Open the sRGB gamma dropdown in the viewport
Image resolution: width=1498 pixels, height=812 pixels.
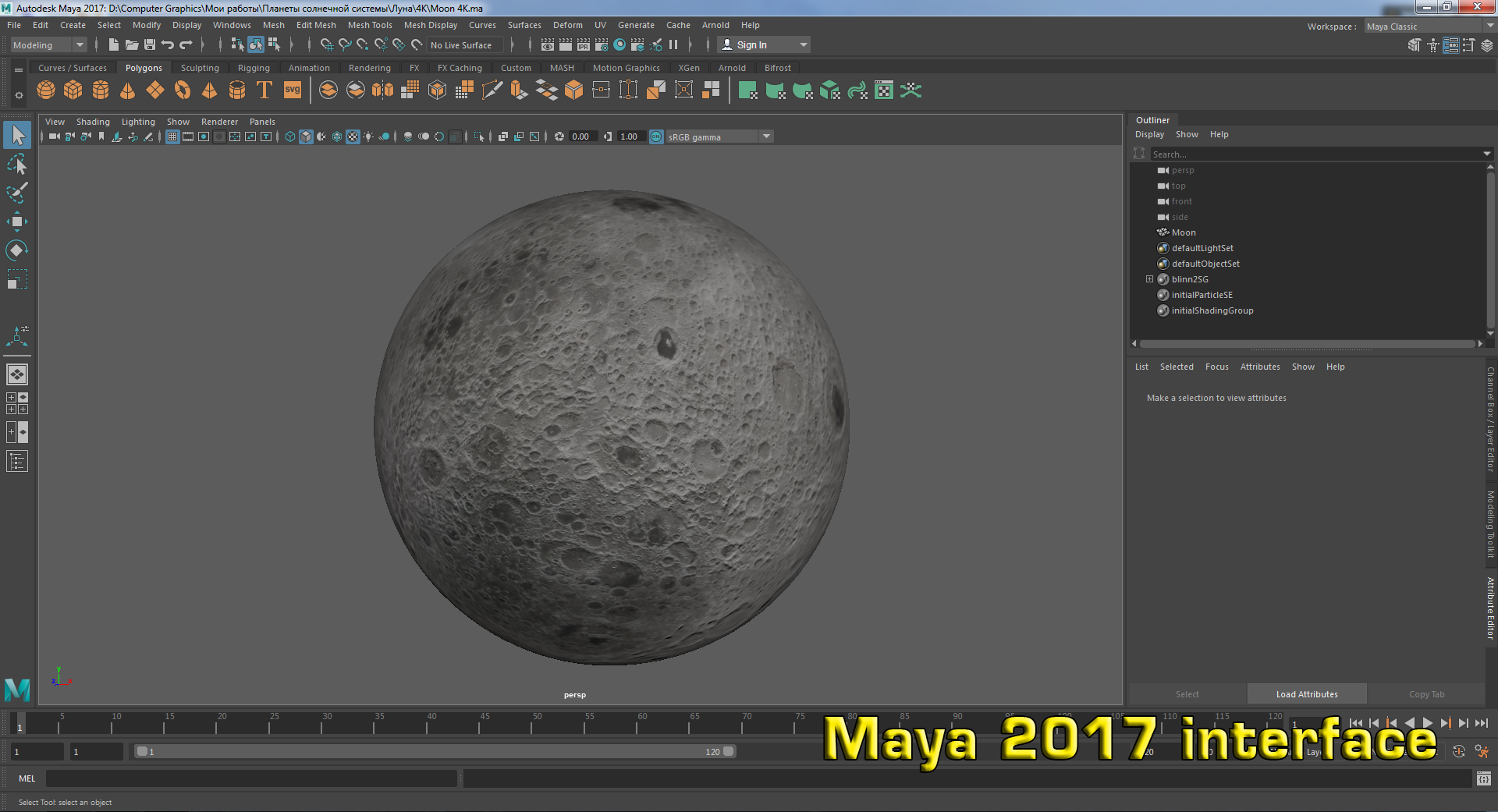tap(766, 137)
